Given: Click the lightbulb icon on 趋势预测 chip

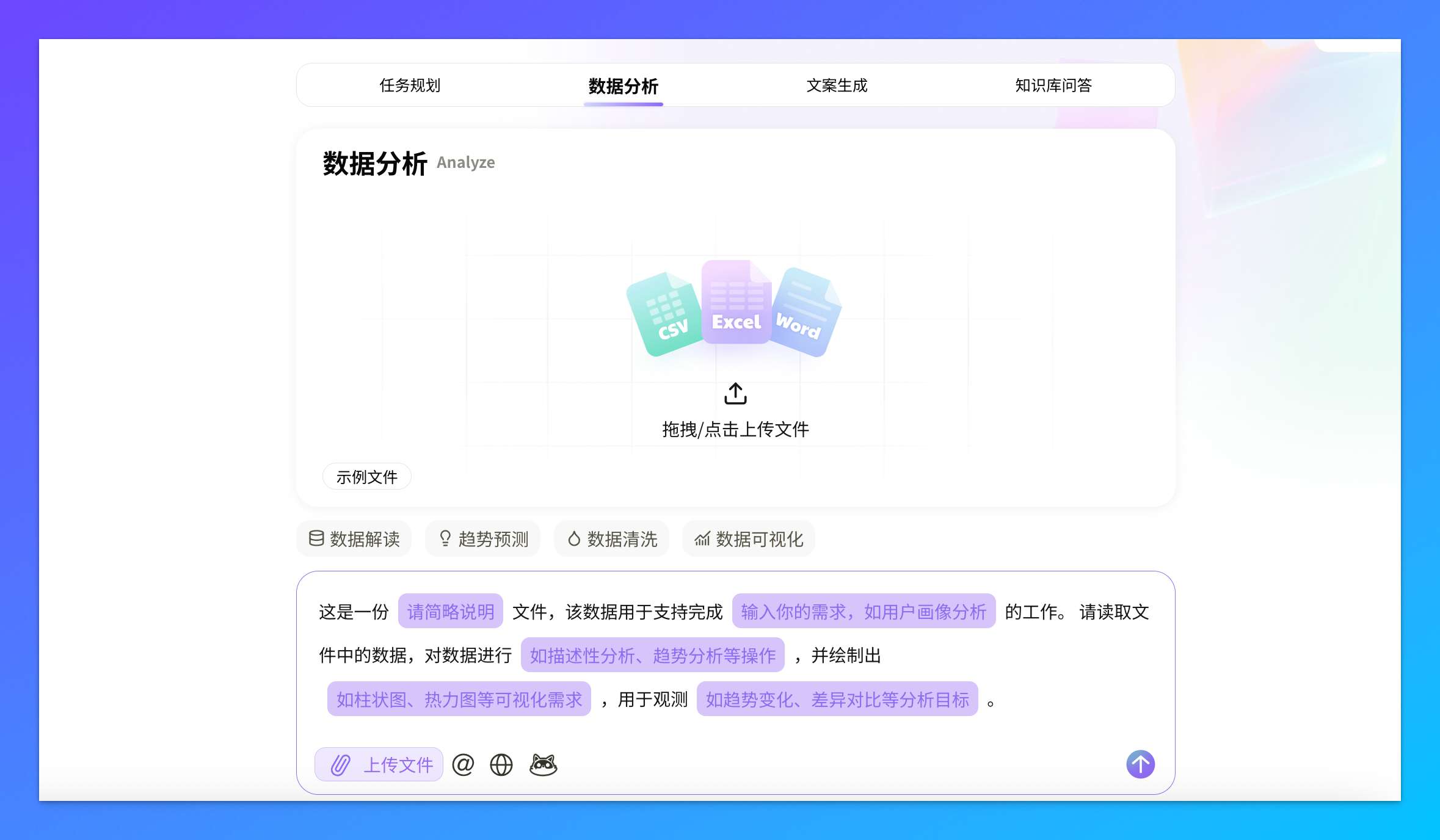Looking at the screenshot, I should tap(444, 538).
